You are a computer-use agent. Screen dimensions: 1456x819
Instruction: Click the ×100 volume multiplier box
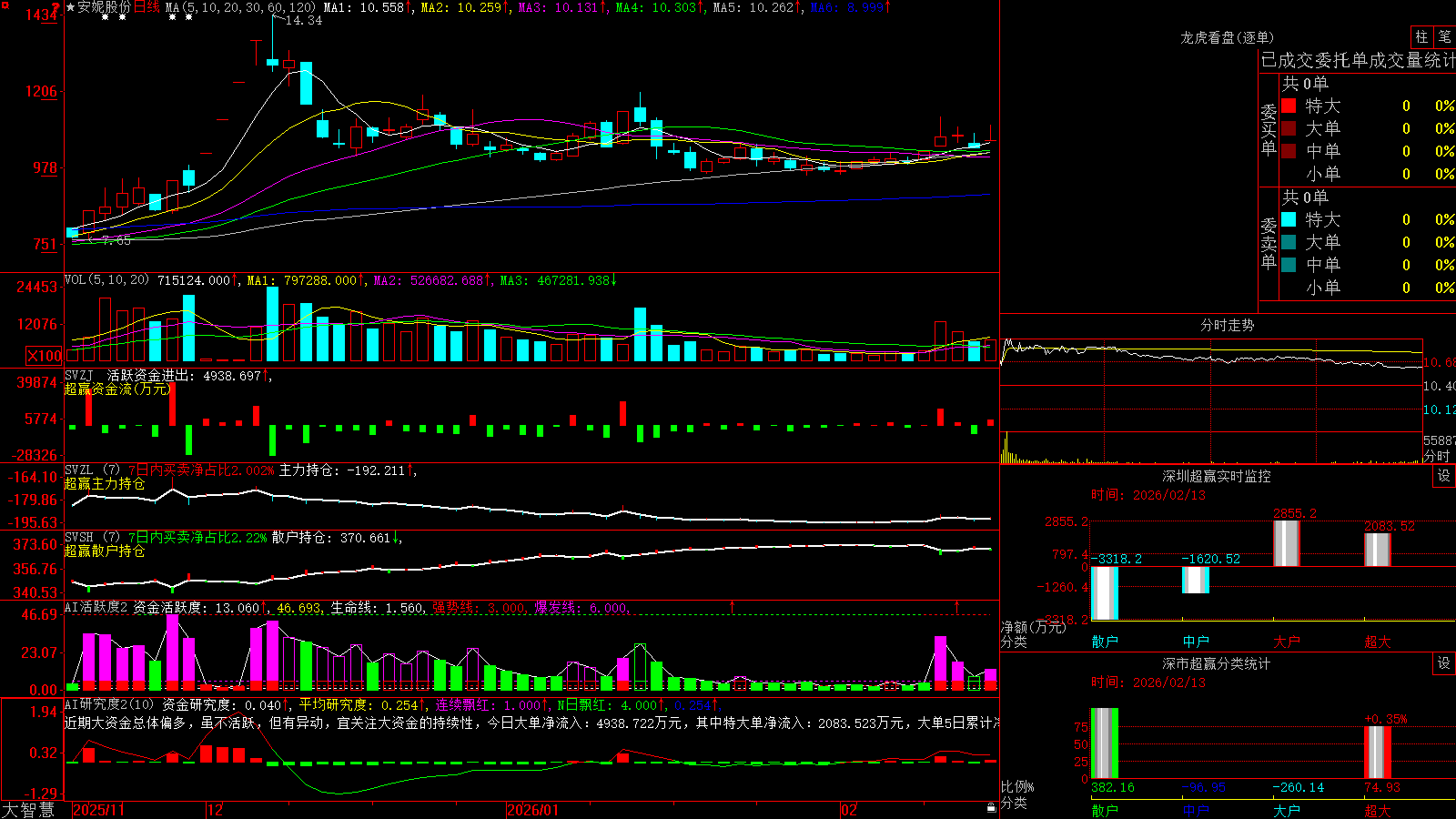[45, 356]
